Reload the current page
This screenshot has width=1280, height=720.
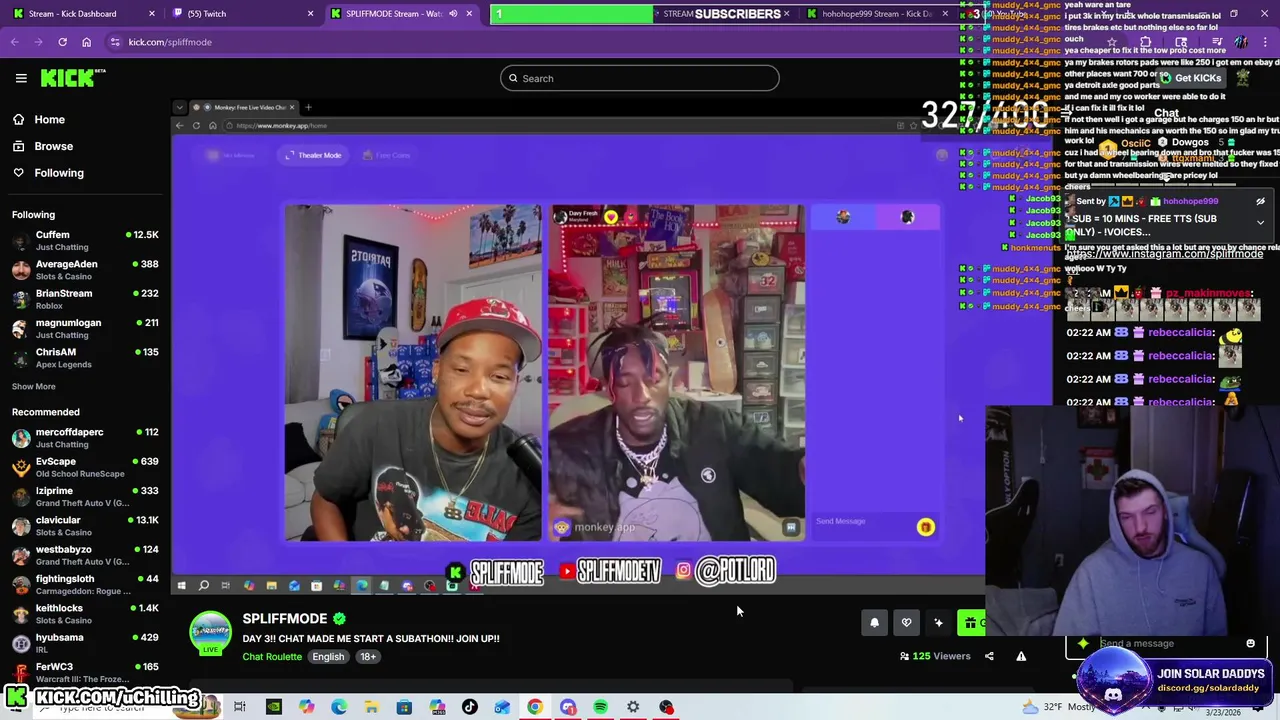[x=62, y=42]
